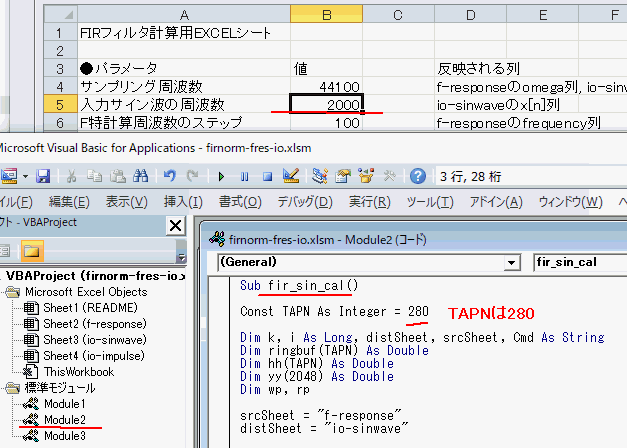Screen dimensions: 627x448
Task: Click the Select All corner of the sheet
Action: [60, 14]
